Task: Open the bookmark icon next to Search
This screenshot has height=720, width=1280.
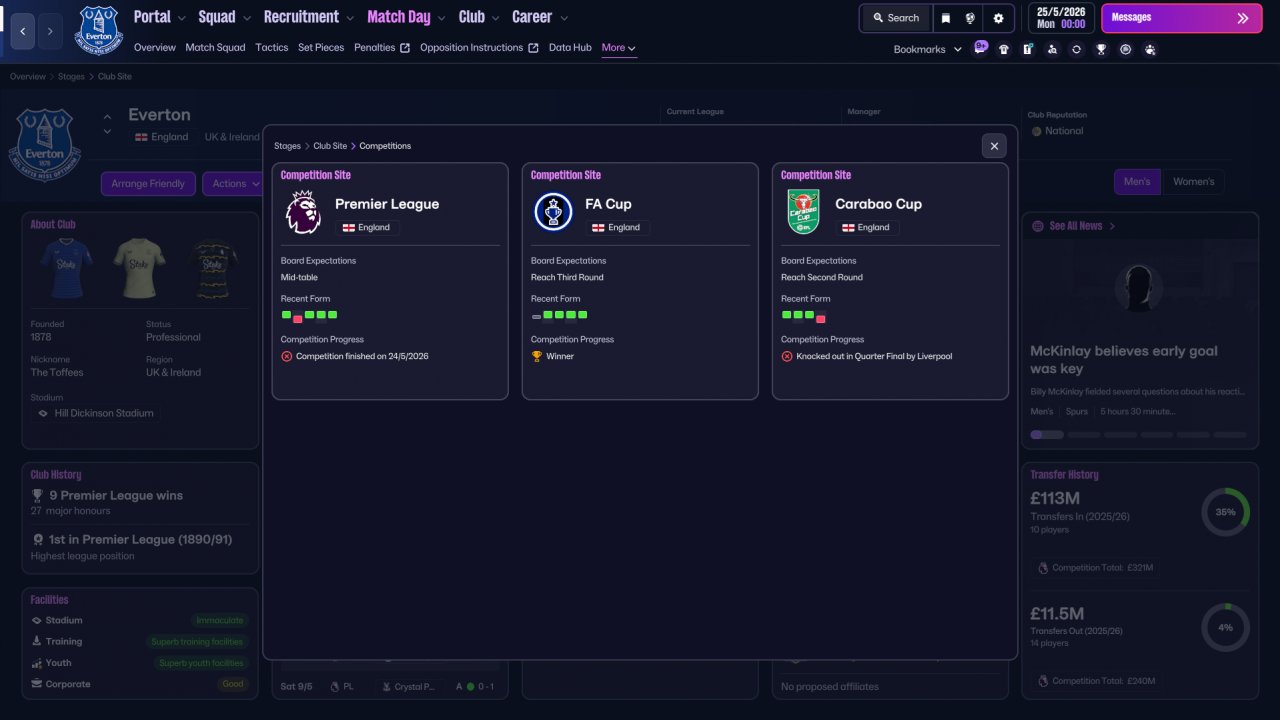Action: [x=946, y=18]
